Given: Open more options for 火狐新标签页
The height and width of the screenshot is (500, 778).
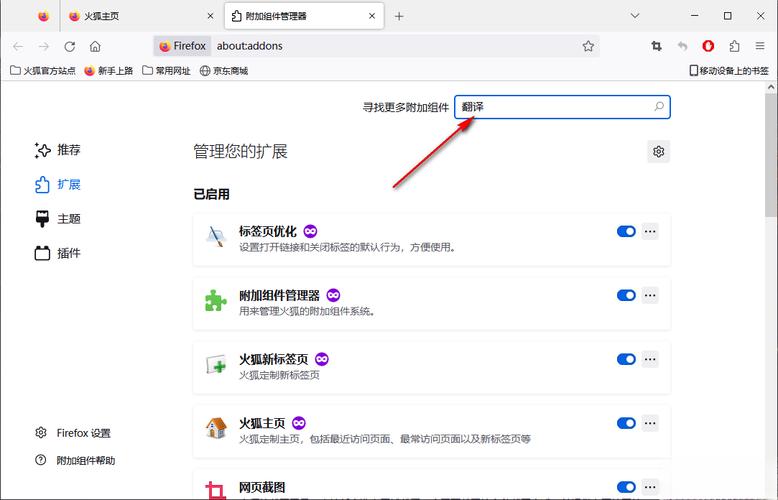Looking at the screenshot, I should pos(650,359).
